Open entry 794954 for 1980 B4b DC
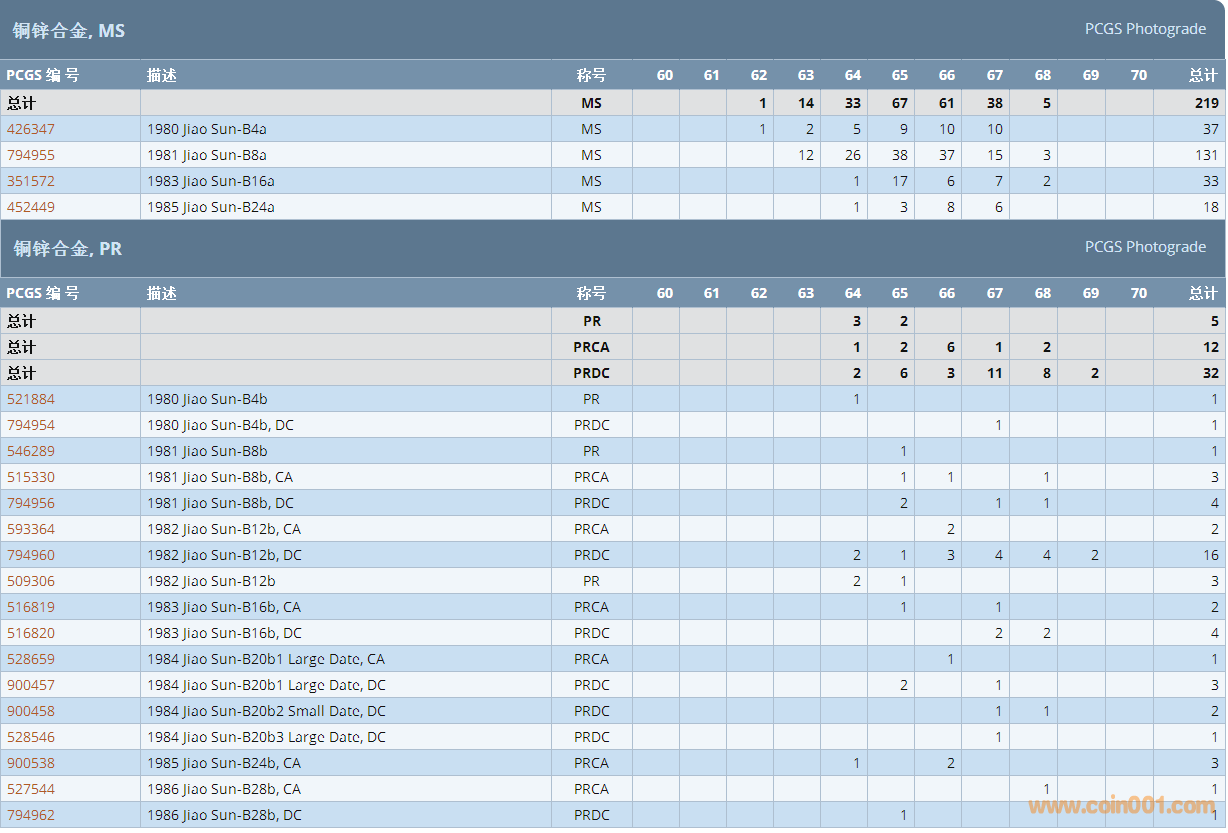Viewport: 1228px width, 833px height. pyautogui.click(x=31, y=425)
